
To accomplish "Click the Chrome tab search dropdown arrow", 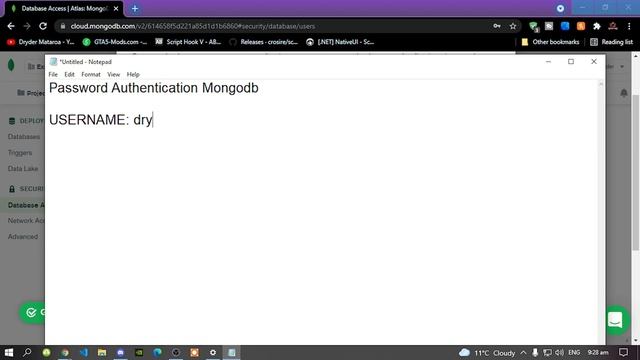I will pyautogui.click(x=560, y=8).
